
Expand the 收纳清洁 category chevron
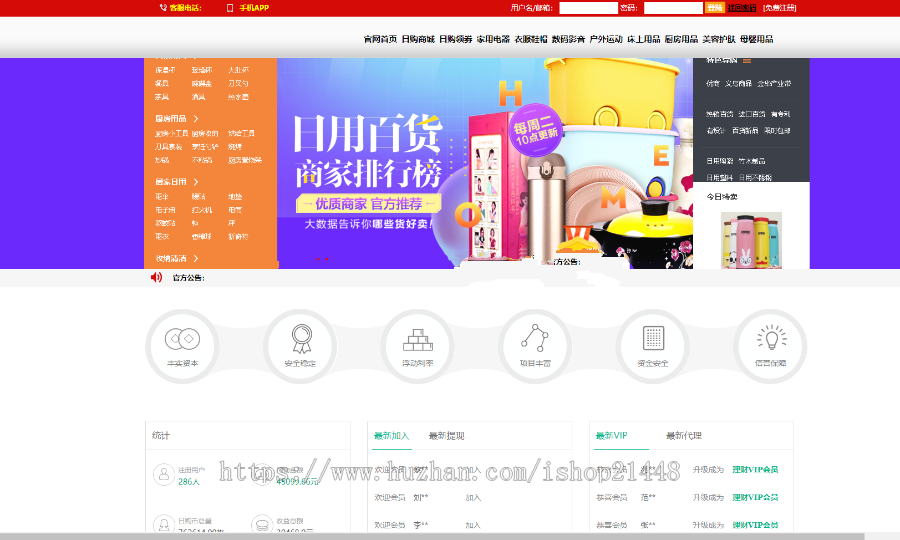(x=196, y=259)
